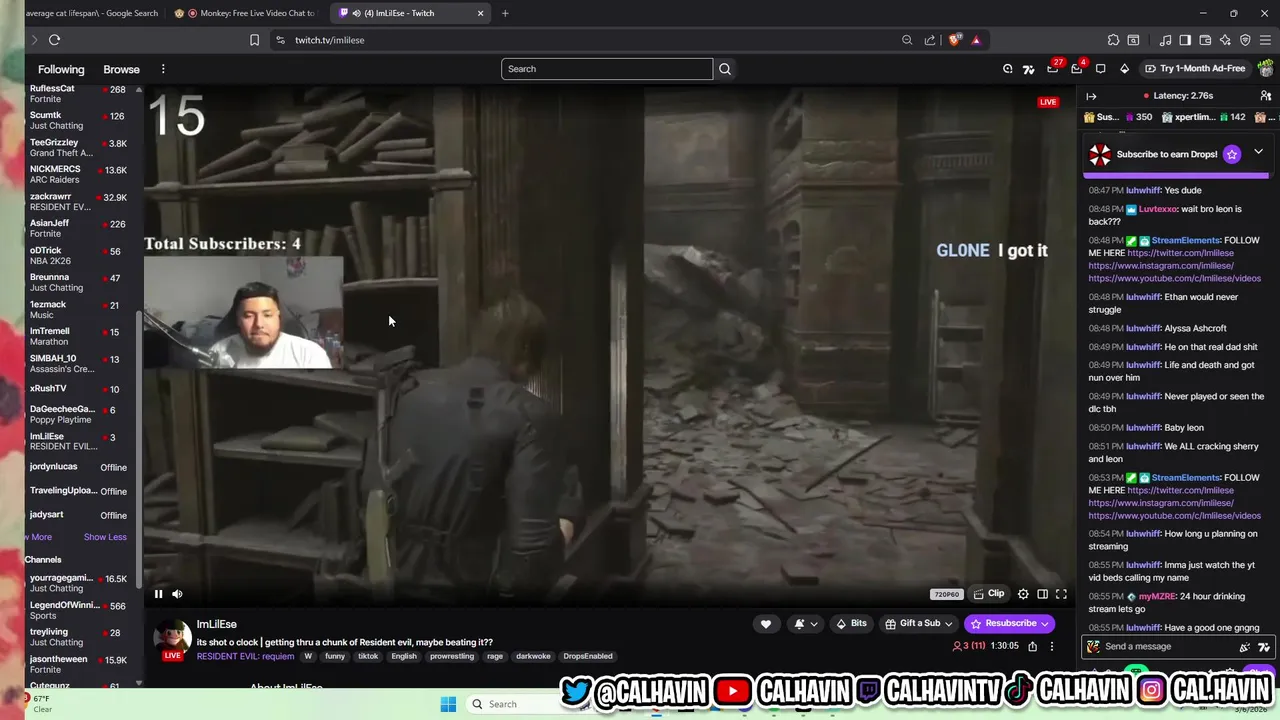This screenshot has width=1280, height=720.
Task: Open a new browser tab
Action: (x=505, y=13)
